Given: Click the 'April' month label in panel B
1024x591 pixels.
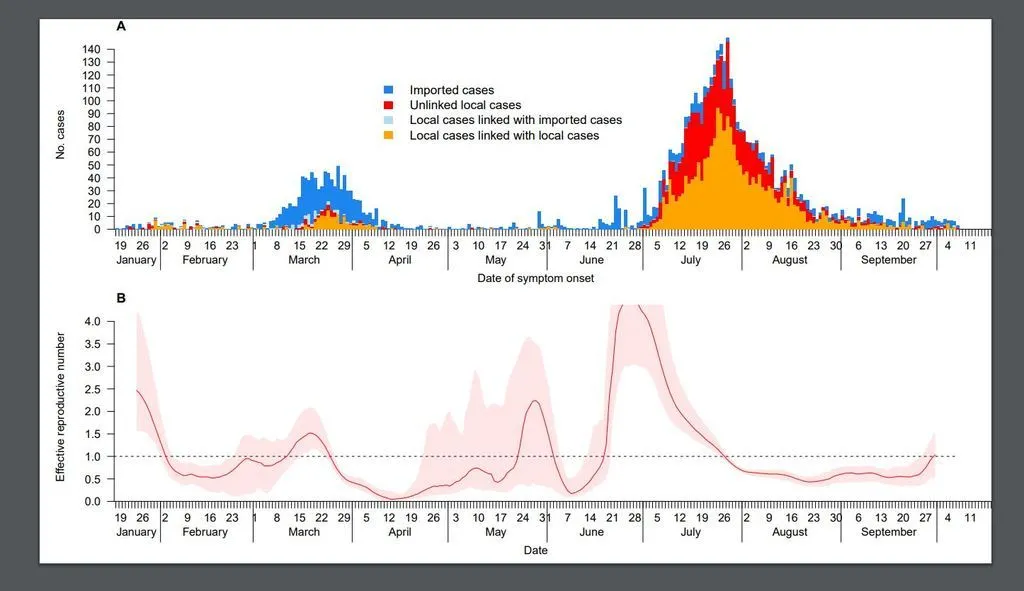Looking at the screenshot, I should [400, 532].
